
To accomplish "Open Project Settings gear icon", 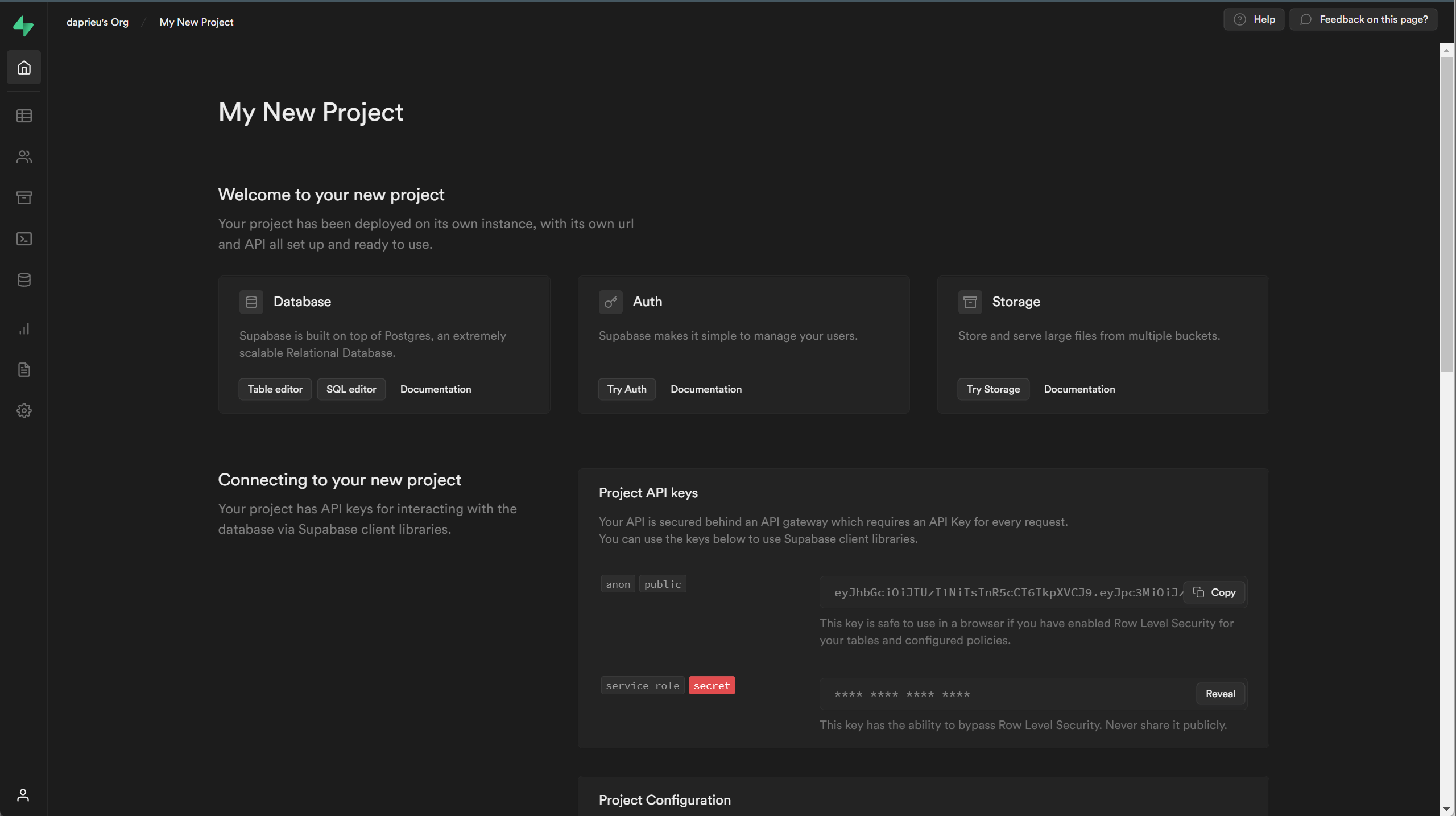I will tap(24, 411).
